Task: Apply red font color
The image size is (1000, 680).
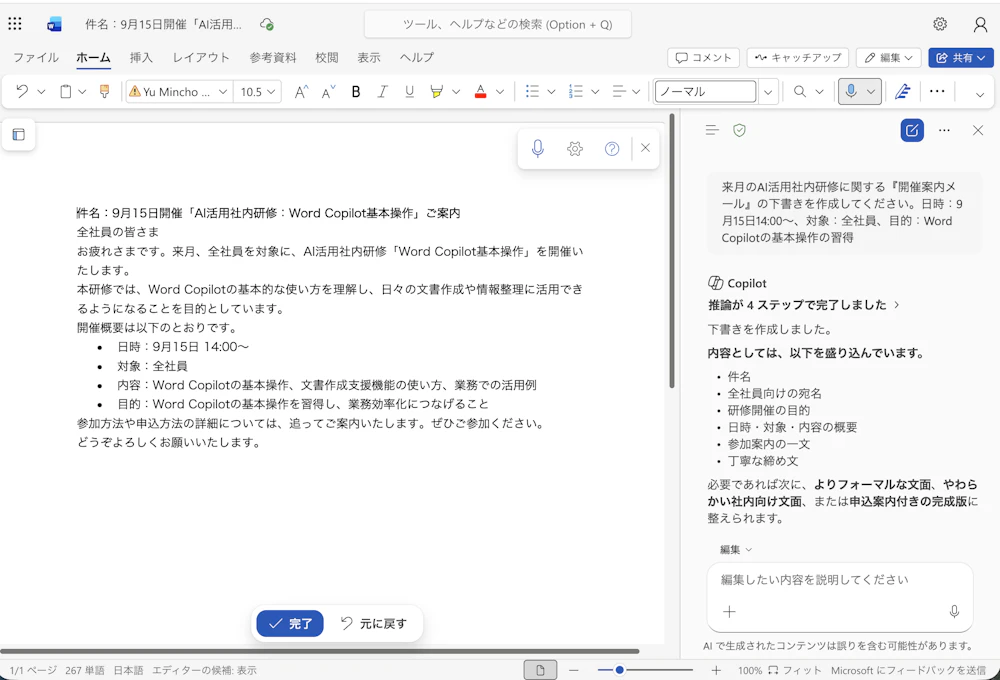Action: [x=481, y=92]
